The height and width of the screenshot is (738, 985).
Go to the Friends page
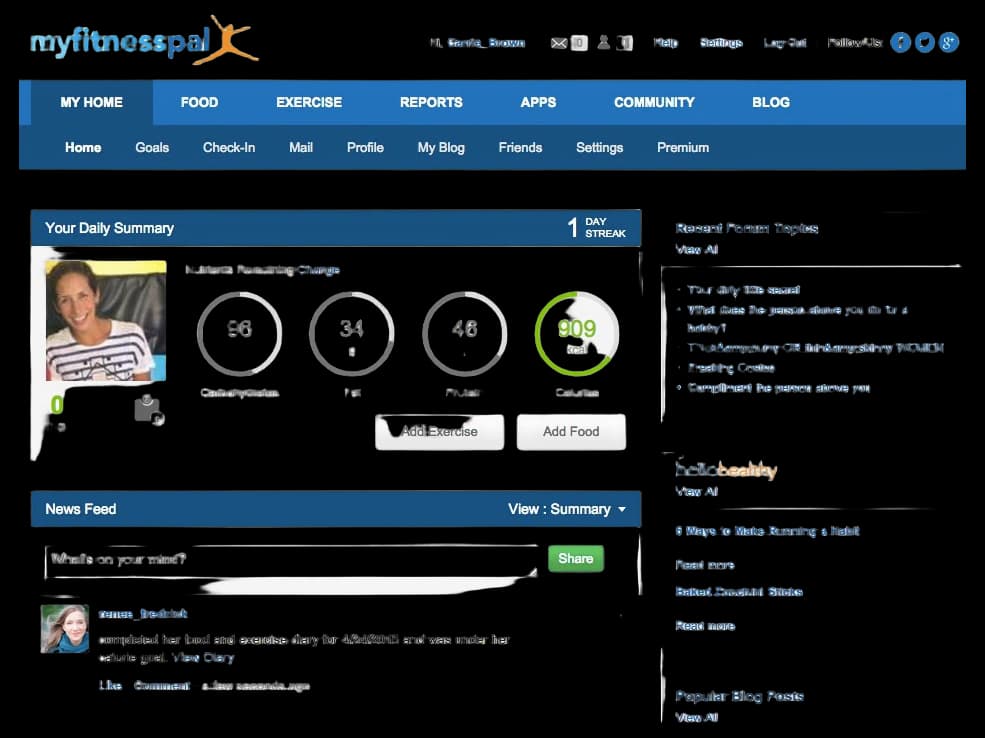[x=520, y=148]
